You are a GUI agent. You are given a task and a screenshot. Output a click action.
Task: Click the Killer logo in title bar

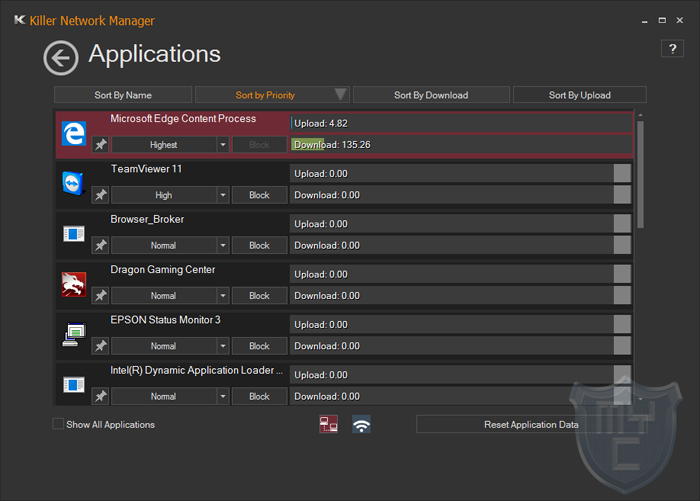20,20
